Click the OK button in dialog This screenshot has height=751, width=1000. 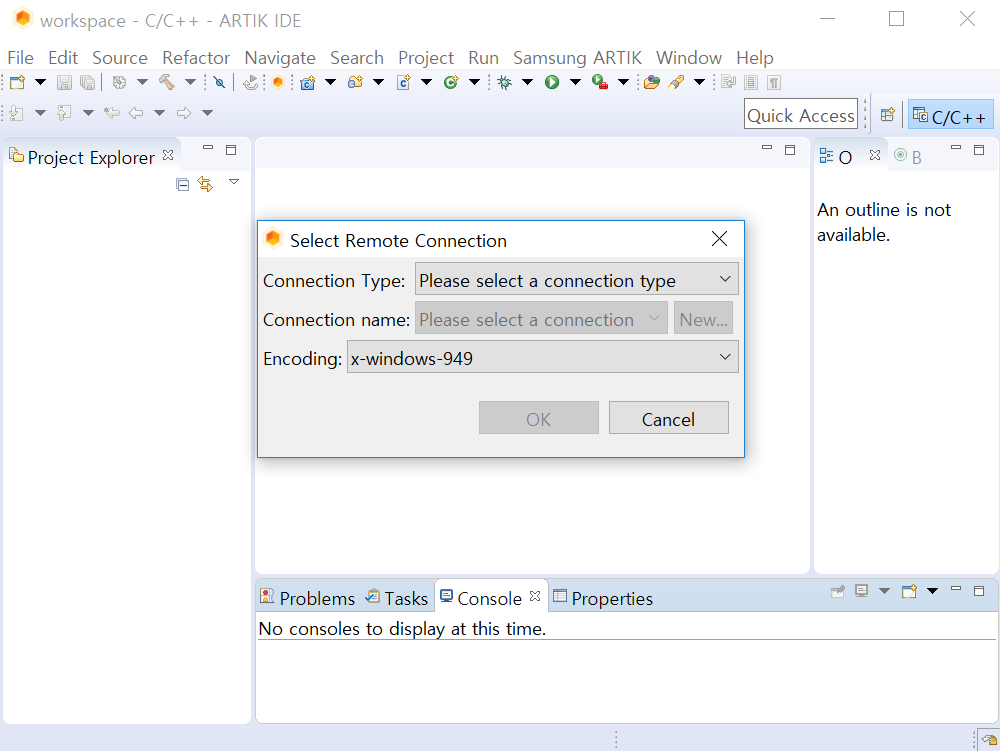pyautogui.click(x=538, y=418)
